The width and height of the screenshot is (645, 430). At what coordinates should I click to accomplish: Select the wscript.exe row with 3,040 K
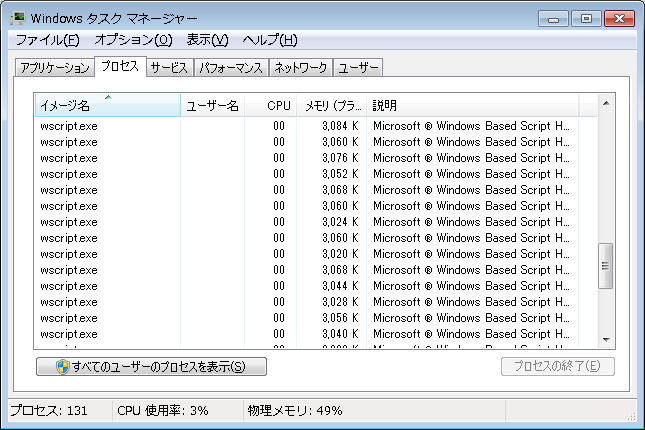point(306,334)
